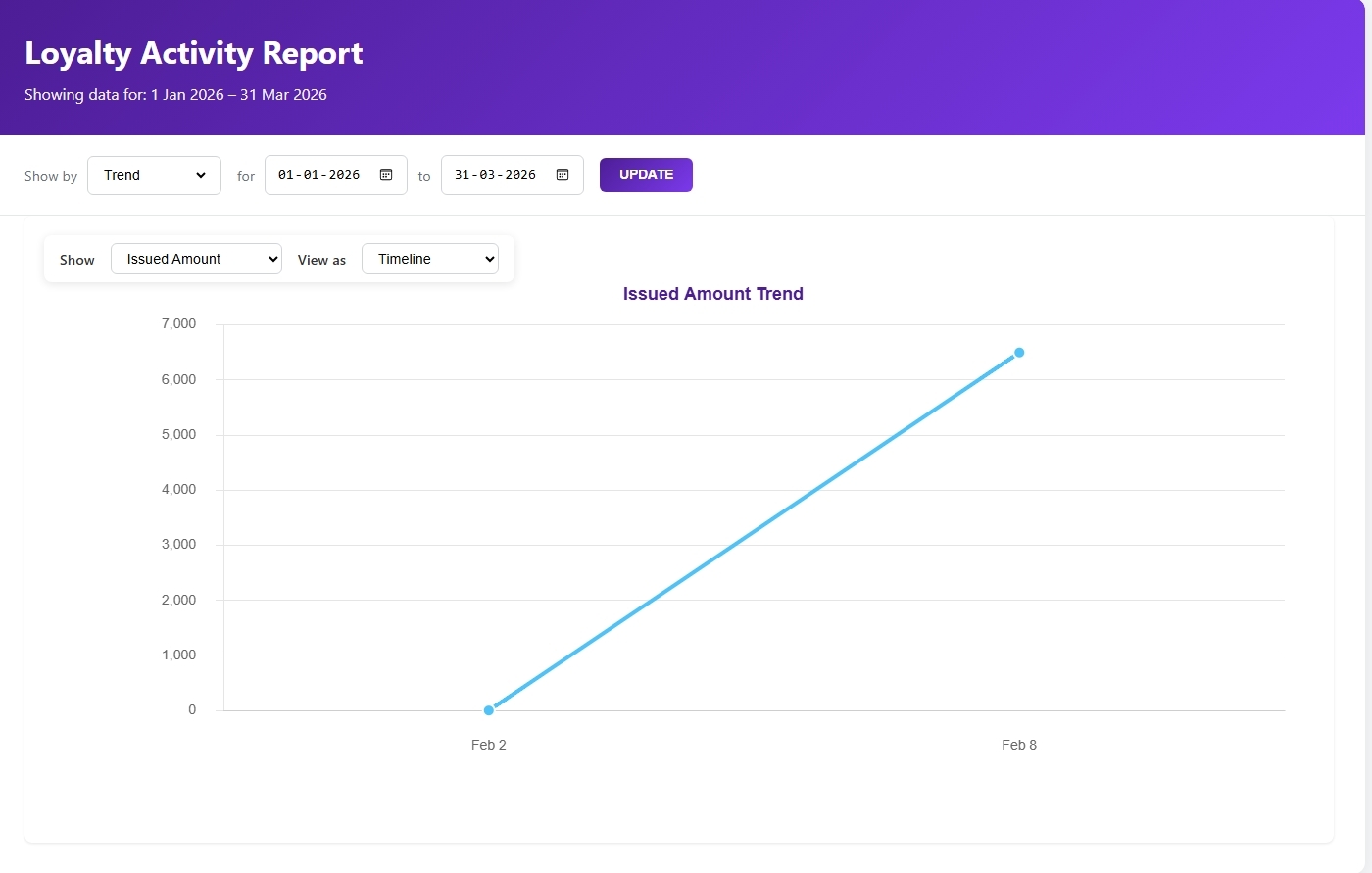Open the start date calendar picker icon
The width and height of the screenshot is (1372, 873).
[386, 175]
